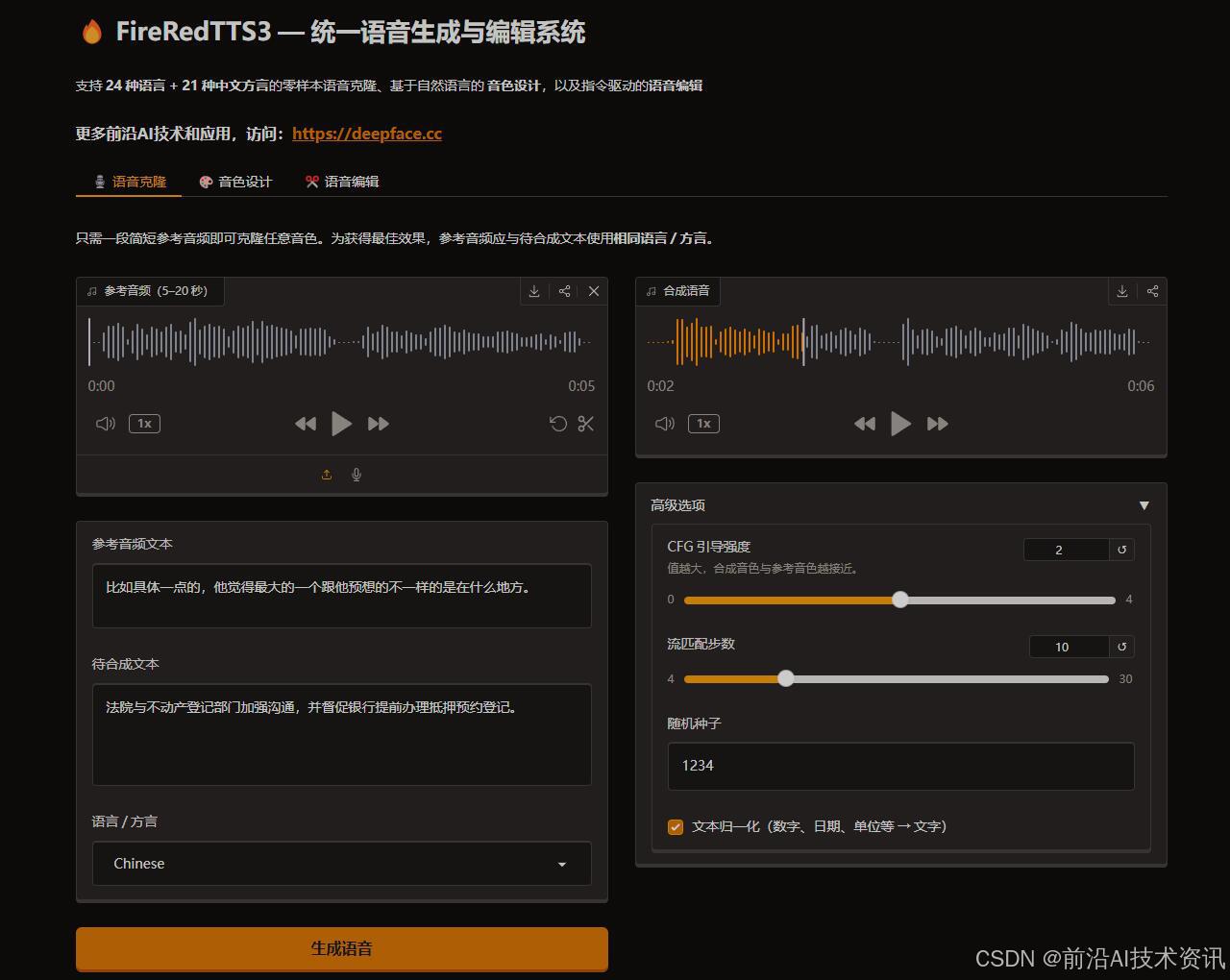Edit the 随机种子 seed field
1230x980 pixels.
coord(901,766)
